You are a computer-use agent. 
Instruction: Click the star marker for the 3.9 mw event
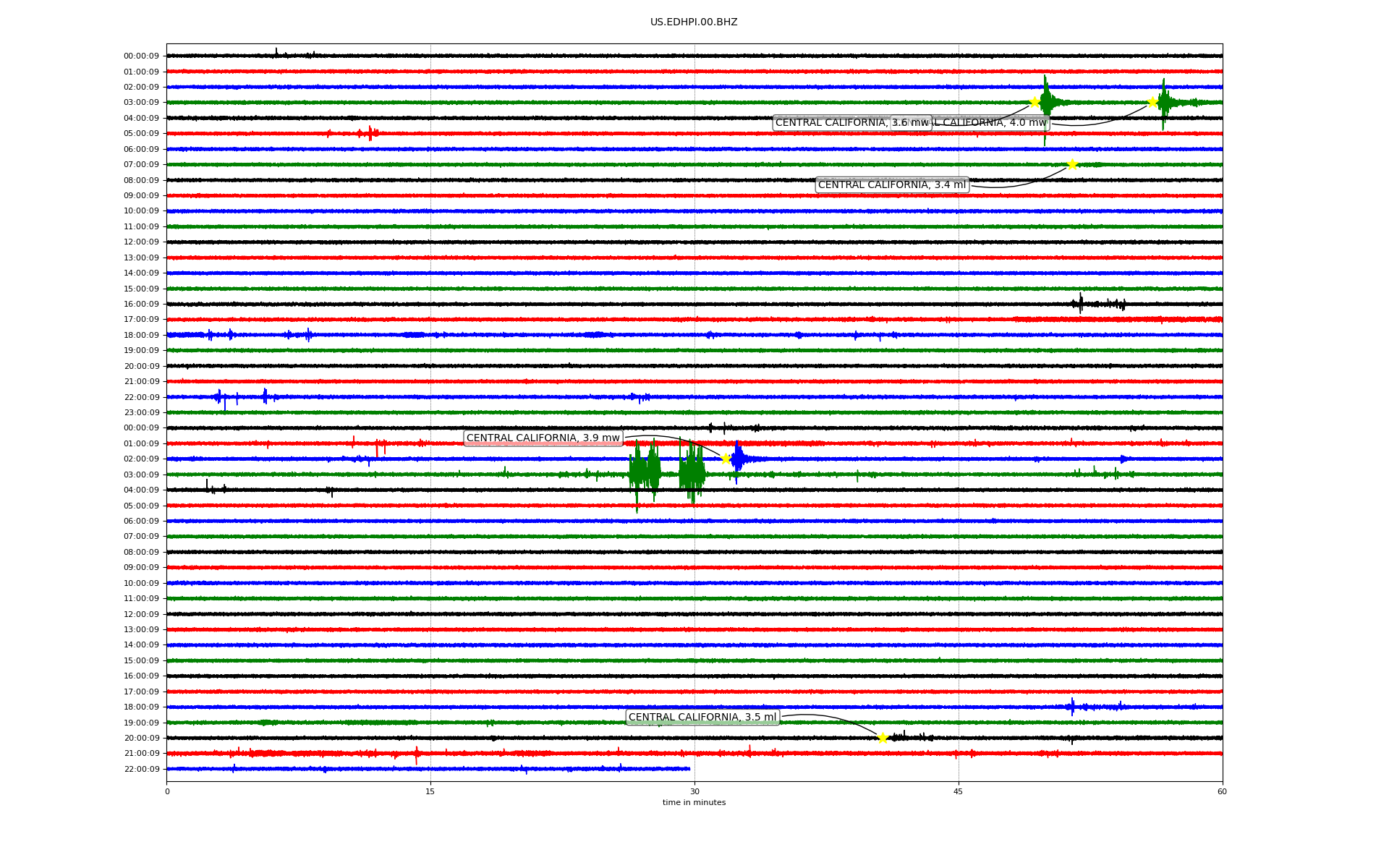726,459
